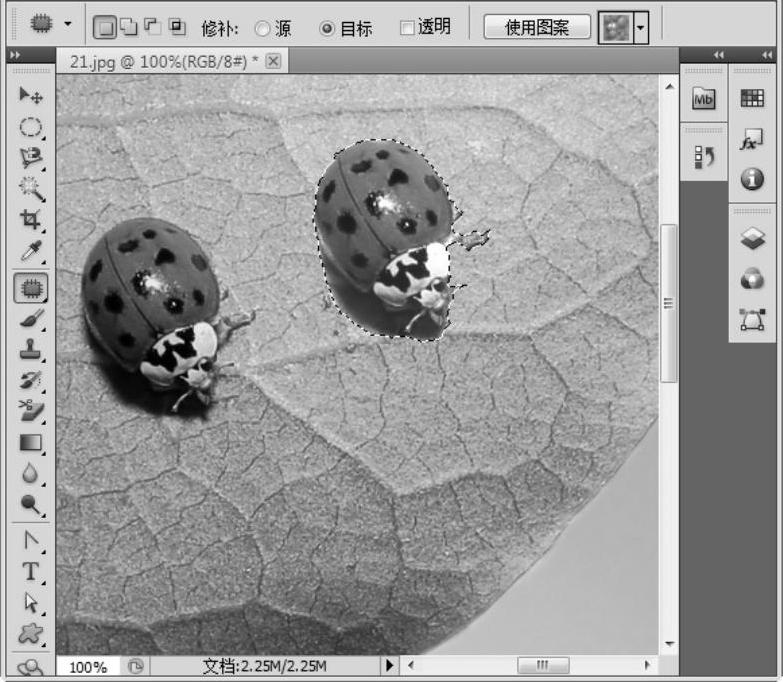This screenshot has width=783, height=682.
Task: Pick the Eyedropper tool
Action: pyautogui.click(x=31, y=251)
